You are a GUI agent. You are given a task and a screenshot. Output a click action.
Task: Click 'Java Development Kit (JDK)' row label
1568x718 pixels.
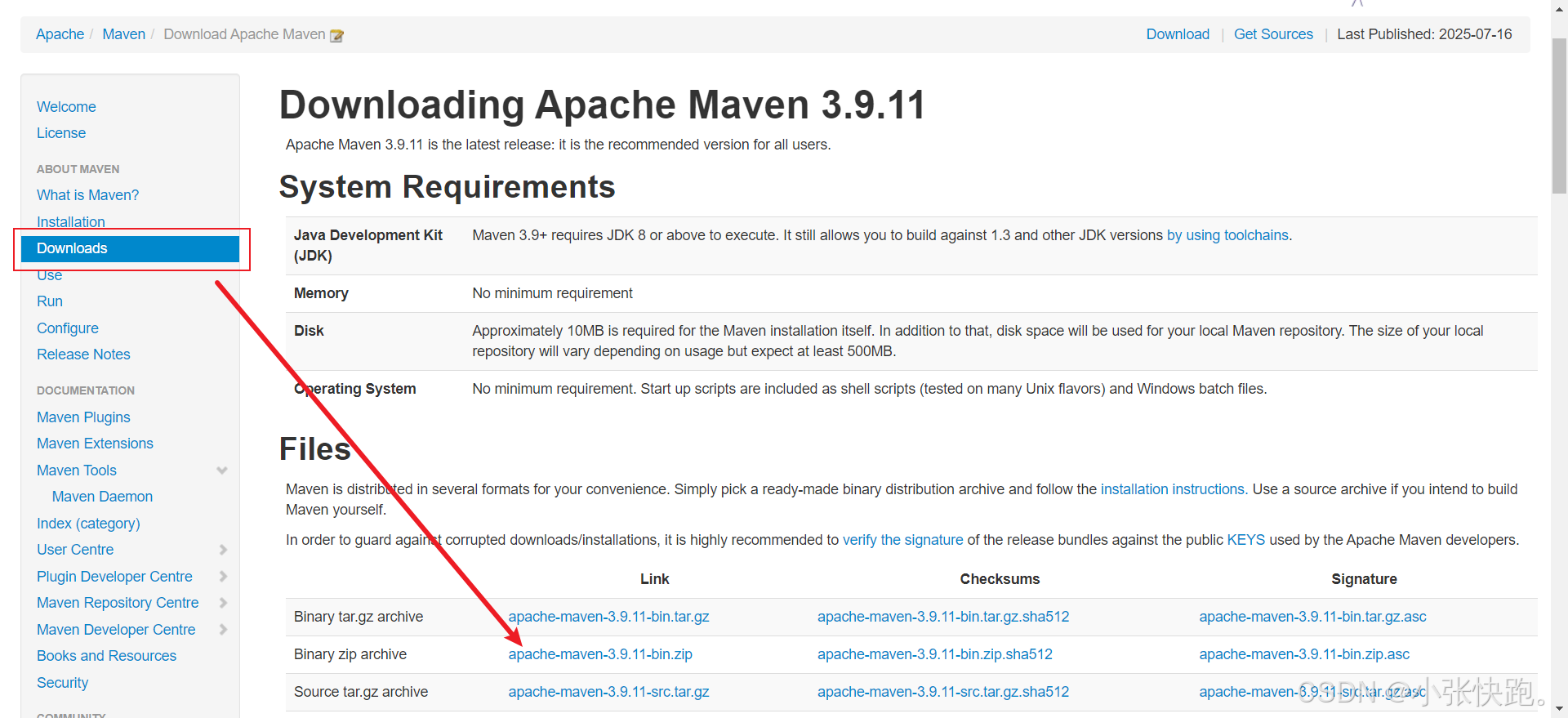(368, 245)
